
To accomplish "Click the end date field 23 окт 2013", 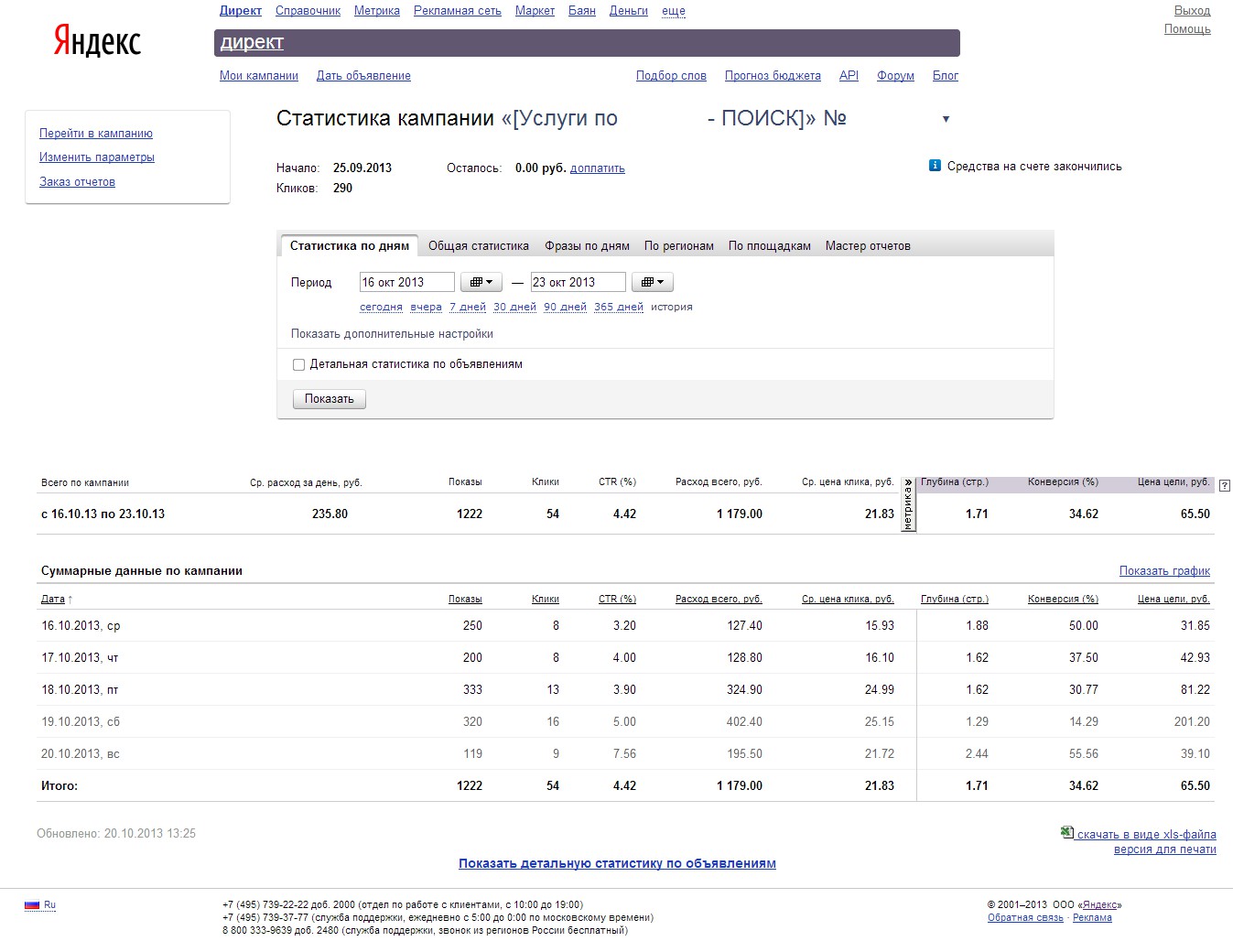I will 578,282.
